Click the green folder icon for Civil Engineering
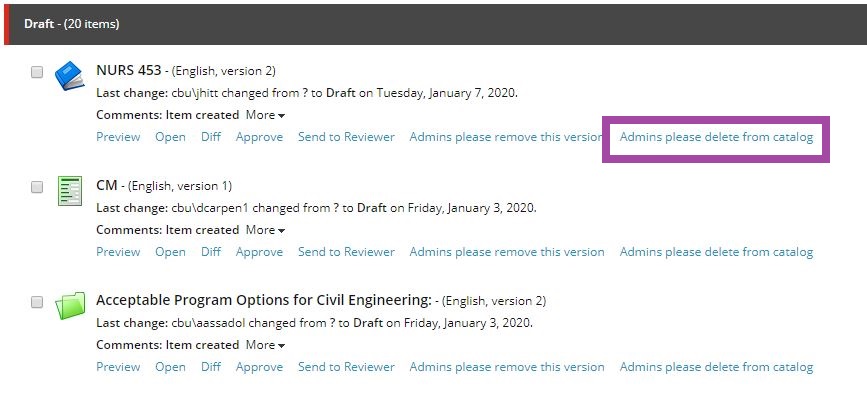867x399 pixels. click(70, 306)
